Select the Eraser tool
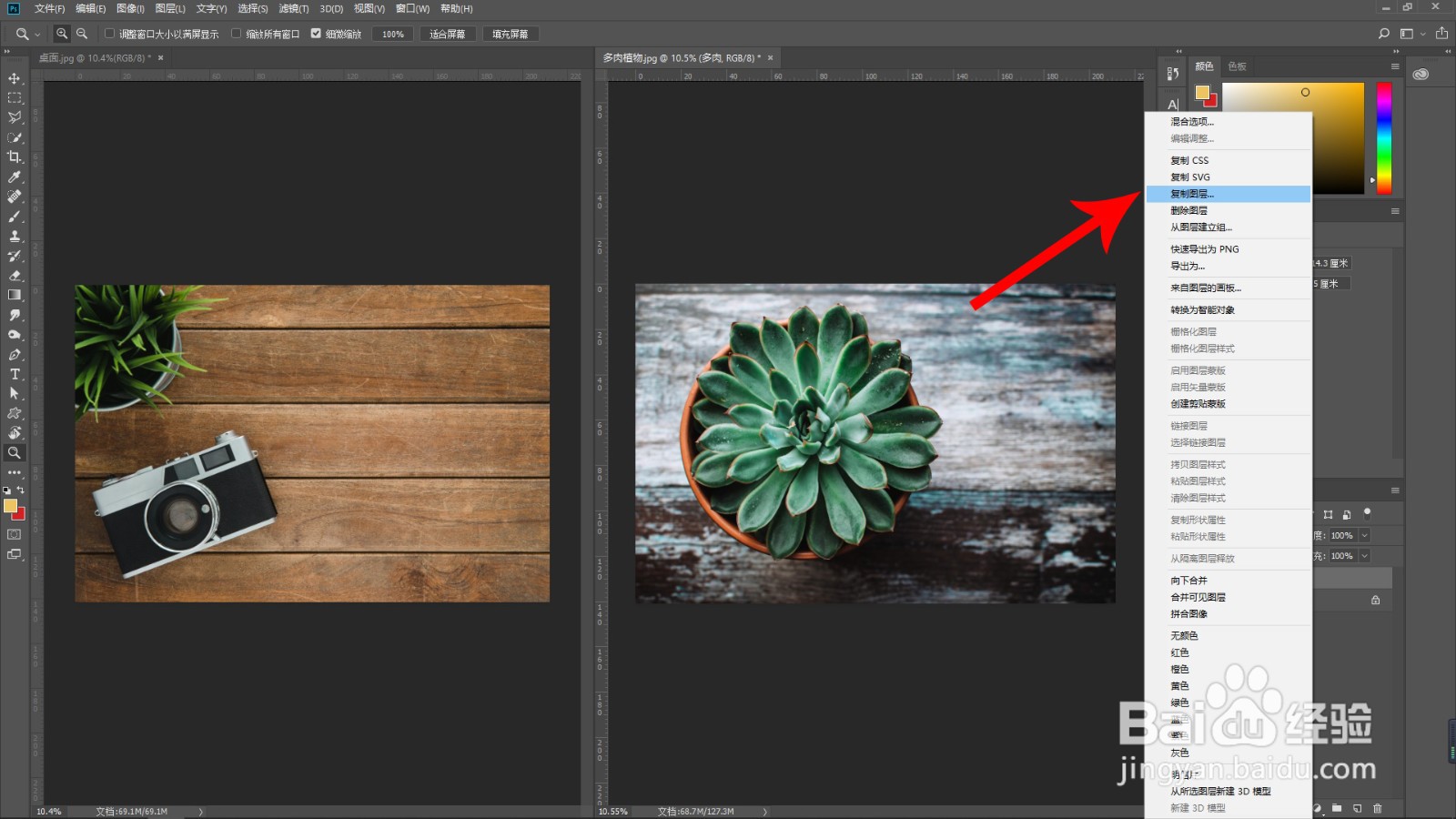This screenshot has height=819, width=1456. click(x=15, y=276)
